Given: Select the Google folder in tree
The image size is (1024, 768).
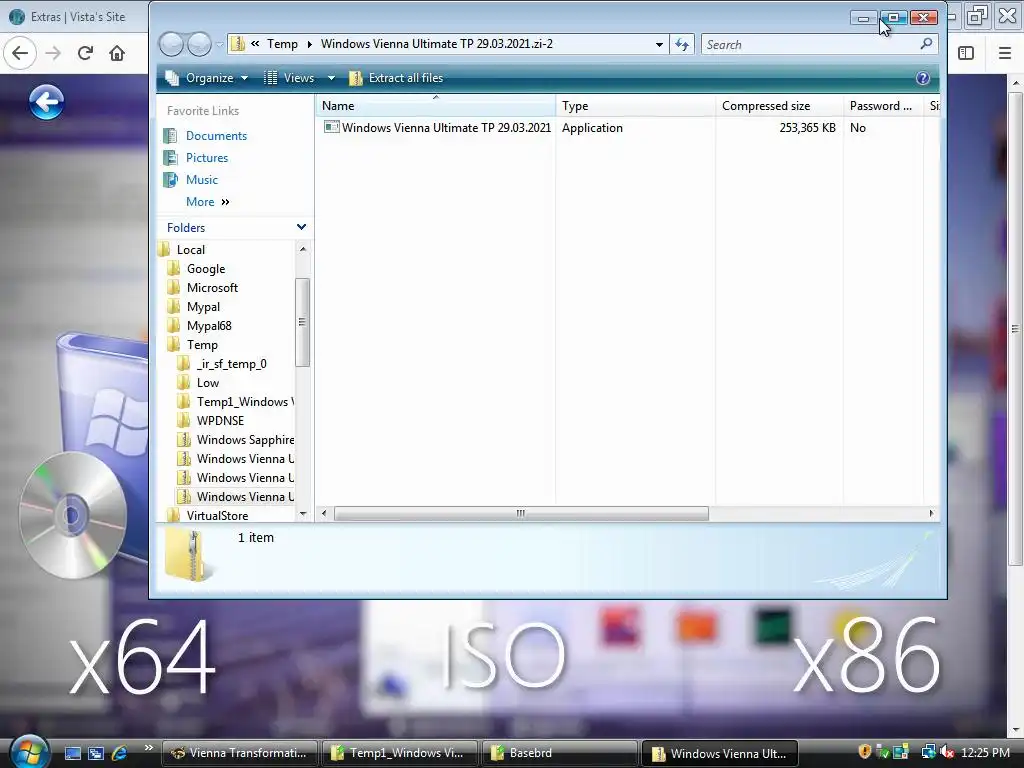Looking at the screenshot, I should tap(206, 268).
